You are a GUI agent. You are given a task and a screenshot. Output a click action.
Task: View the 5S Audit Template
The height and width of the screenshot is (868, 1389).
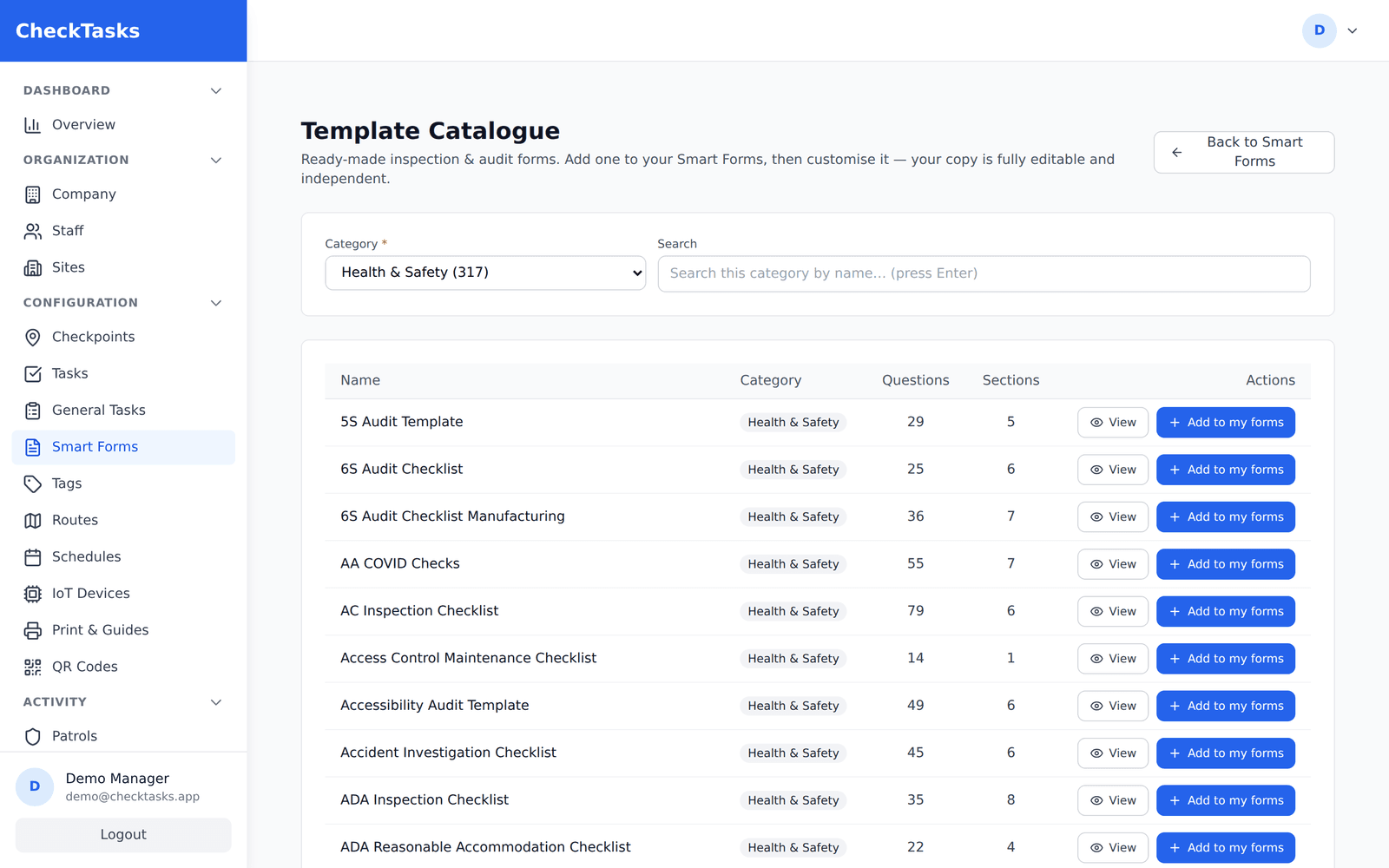pos(1113,423)
